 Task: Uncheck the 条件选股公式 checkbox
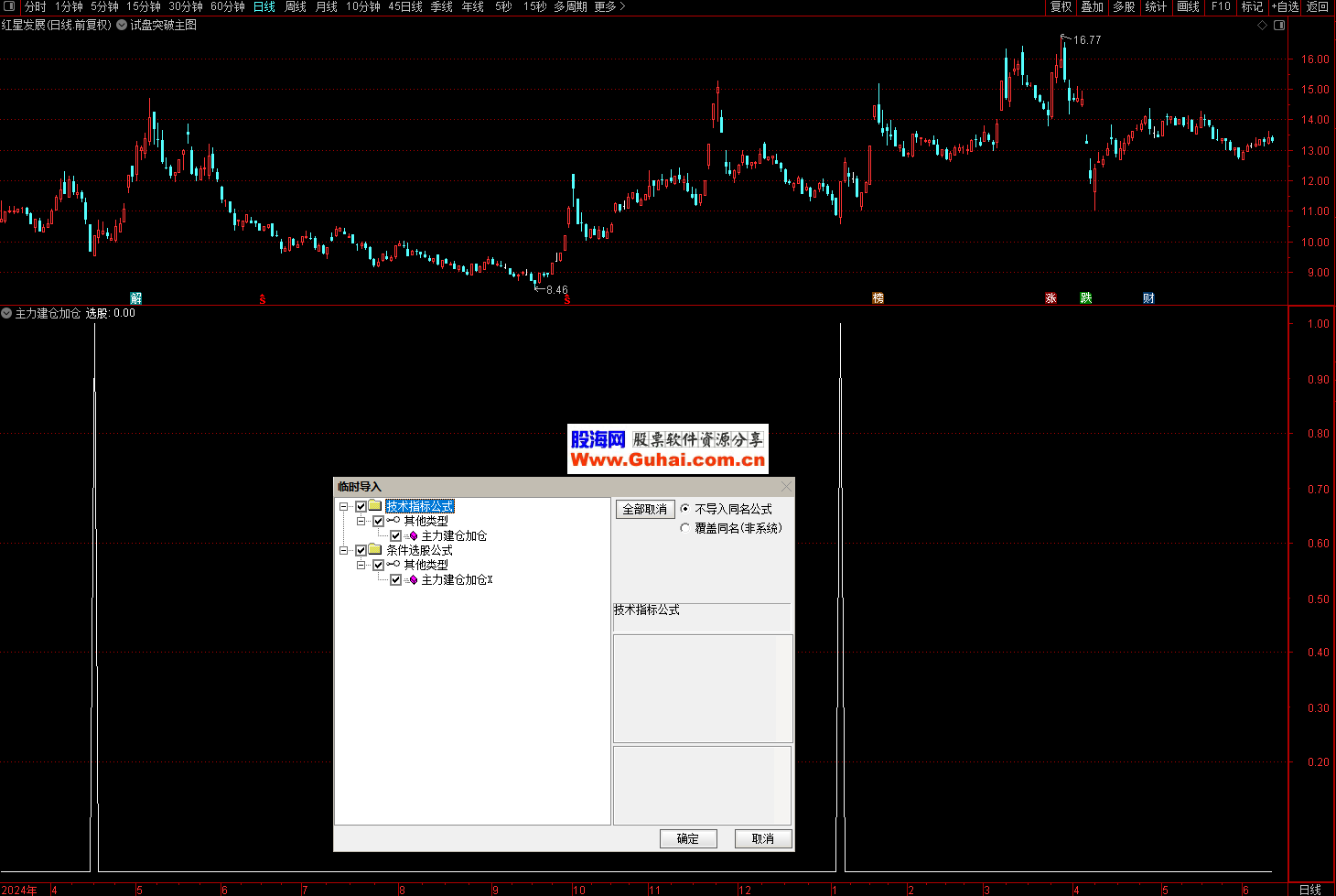pos(361,550)
